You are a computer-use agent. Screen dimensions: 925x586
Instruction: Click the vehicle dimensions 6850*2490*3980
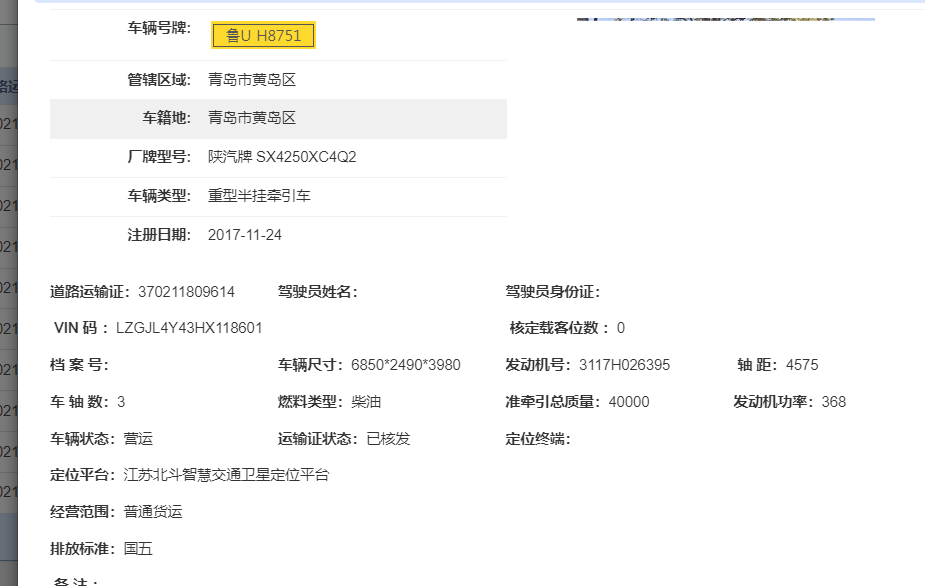coord(405,365)
